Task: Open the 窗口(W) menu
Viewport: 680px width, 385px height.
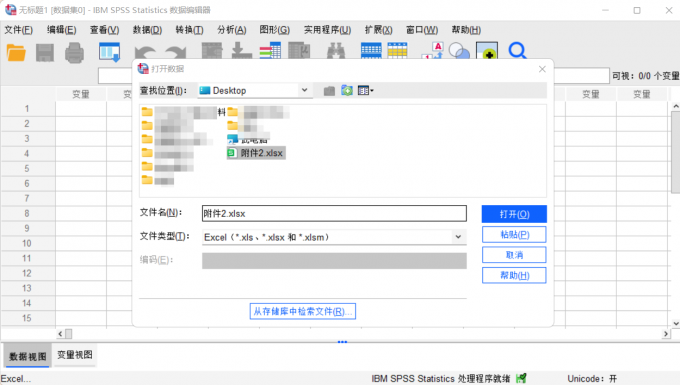Action: click(422, 30)
